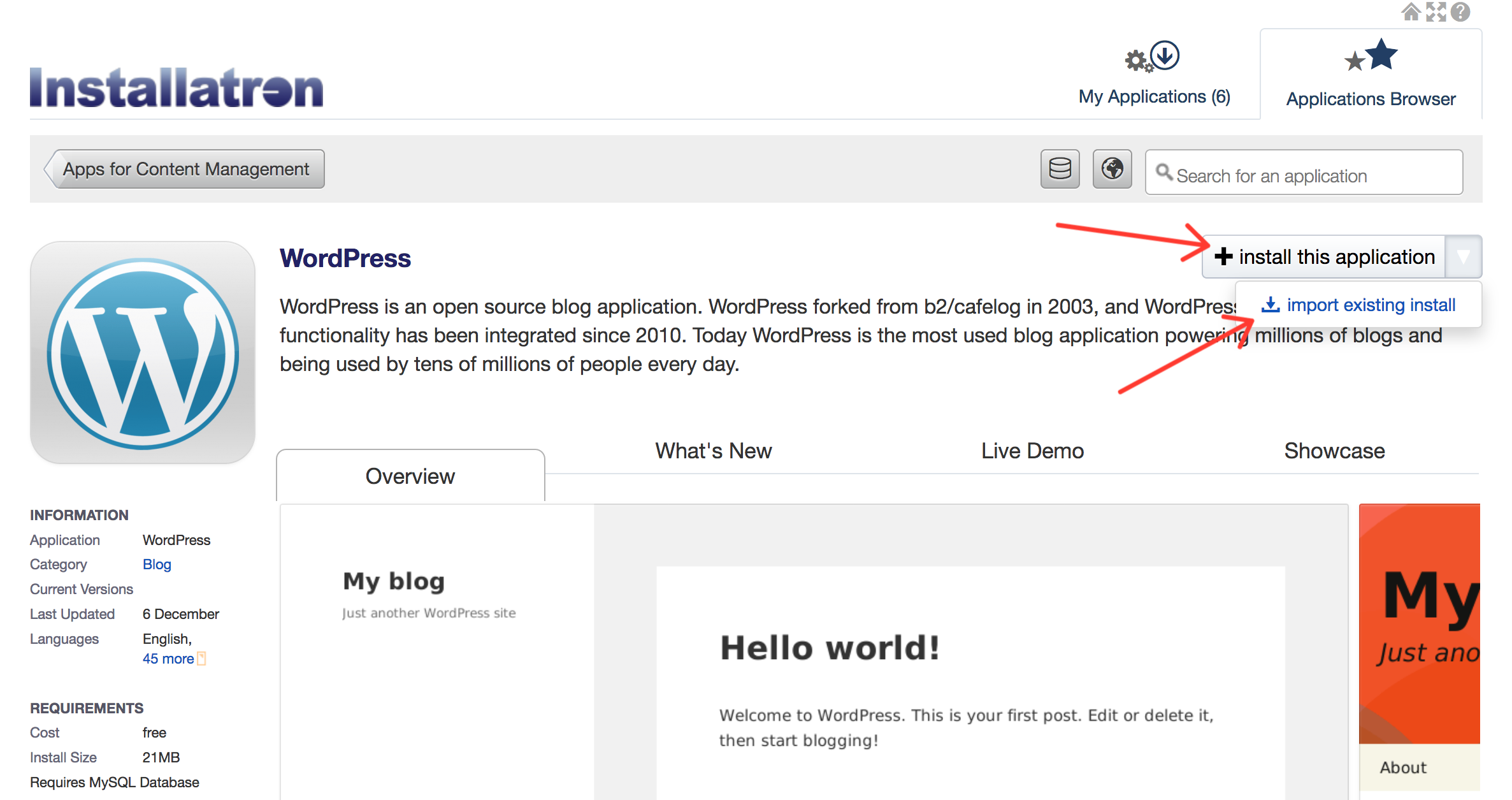Go back to Apps for Content Management
Viewport: 1512px width, 800px height.
[x=184, y=169]
